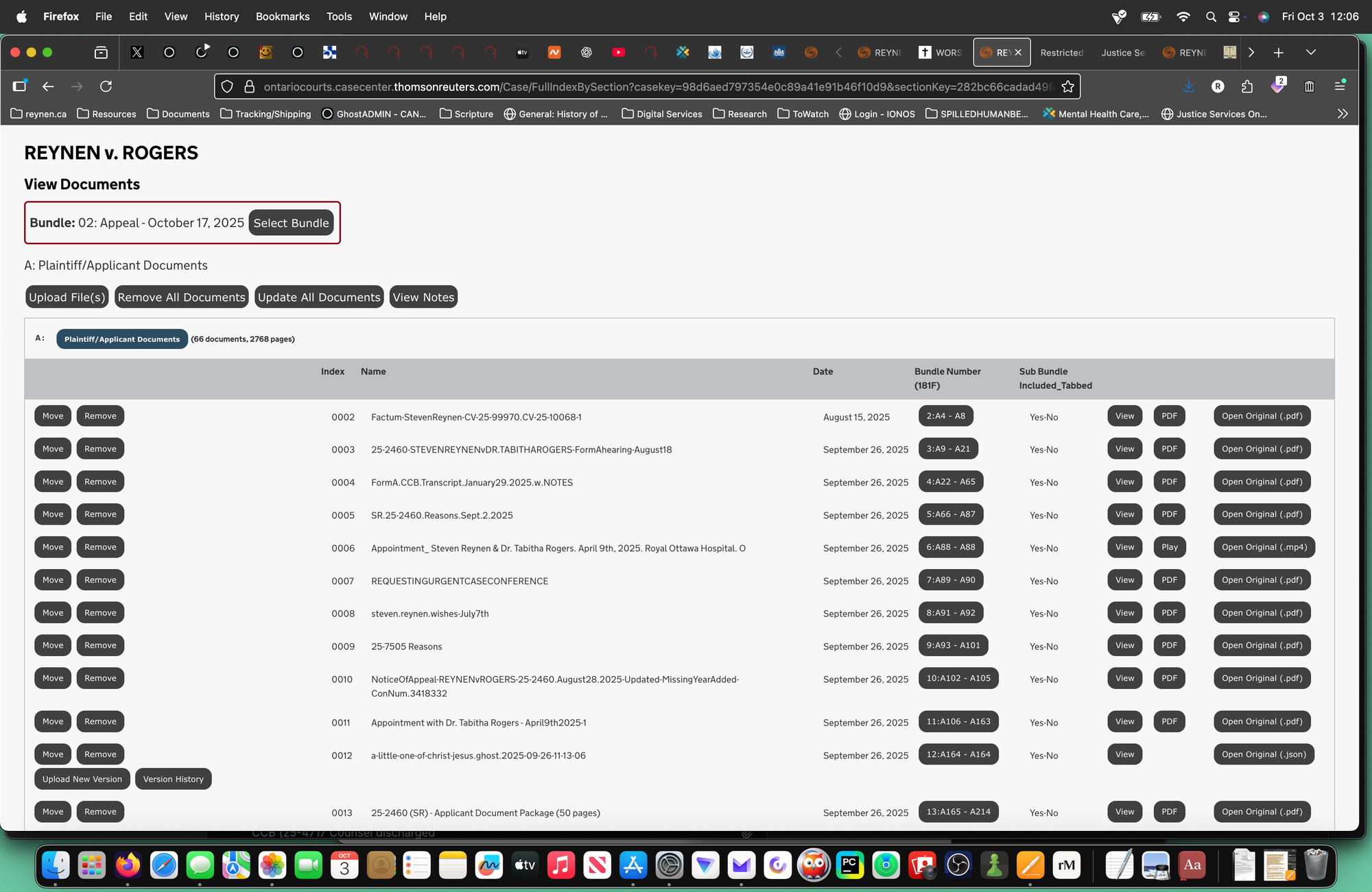Go back with the back arrow
The image size is (1372, 892).
pos(48,86)
